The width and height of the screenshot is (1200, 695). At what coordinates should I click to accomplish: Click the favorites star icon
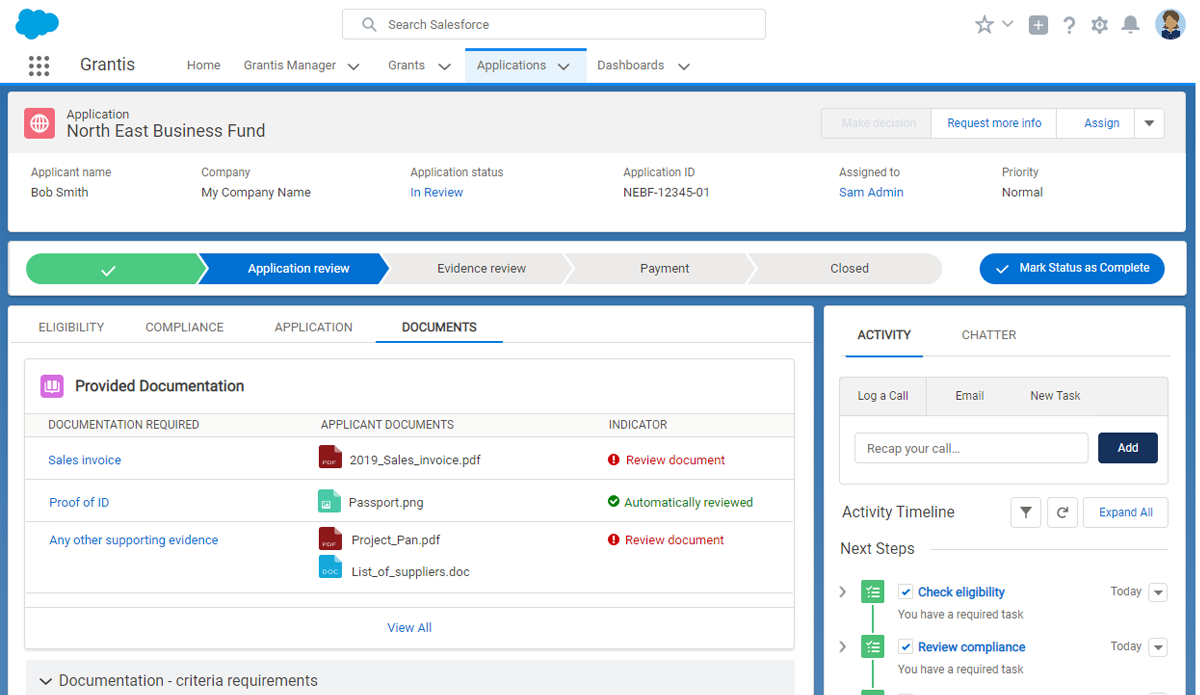coord(984,25)
